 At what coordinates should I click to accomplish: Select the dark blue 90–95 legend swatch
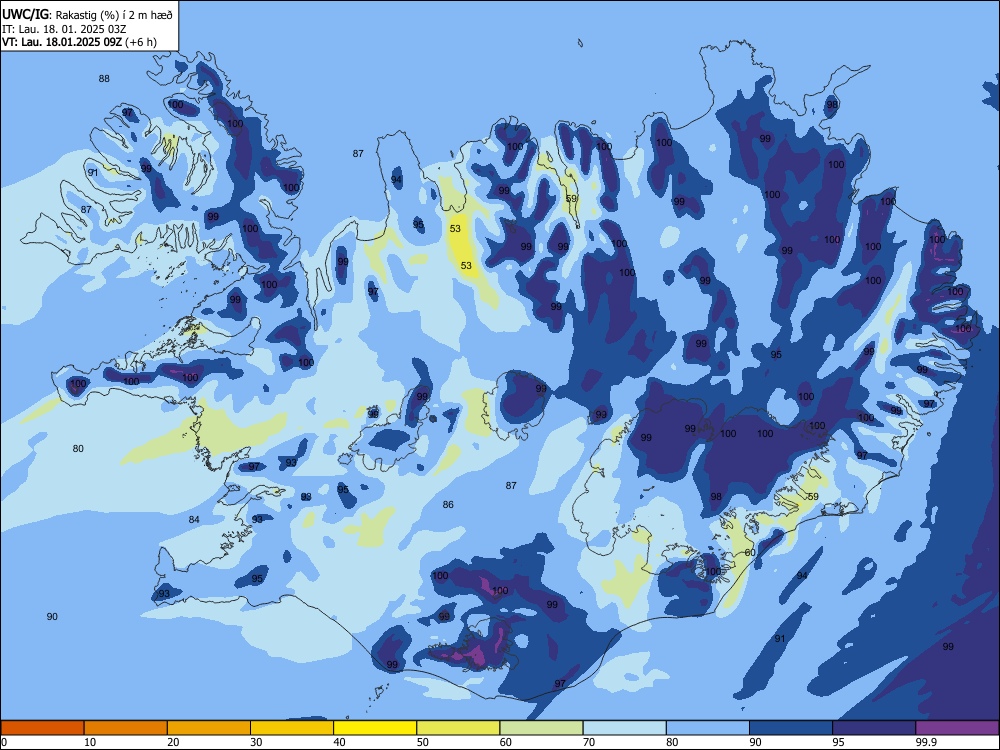point(791,728)
